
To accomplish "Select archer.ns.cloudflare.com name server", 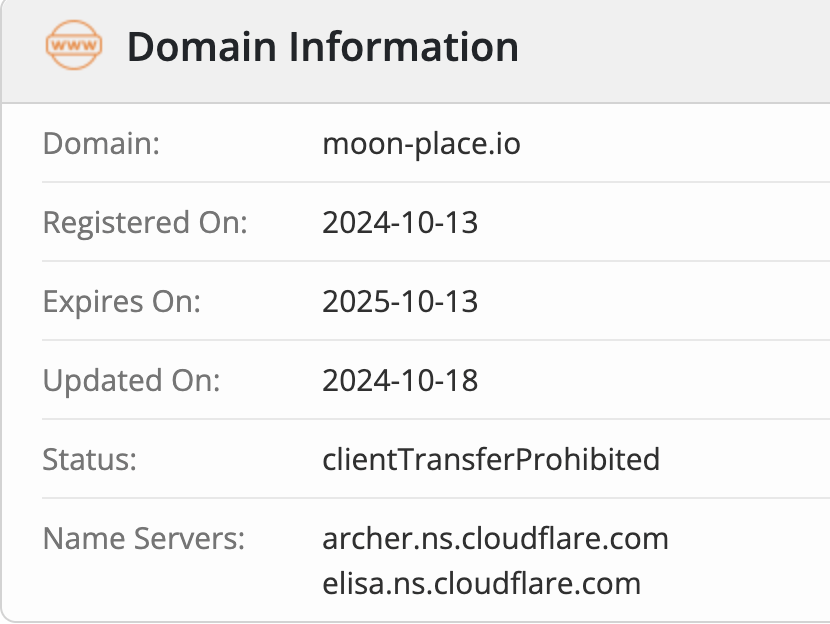I will (495, 538).
